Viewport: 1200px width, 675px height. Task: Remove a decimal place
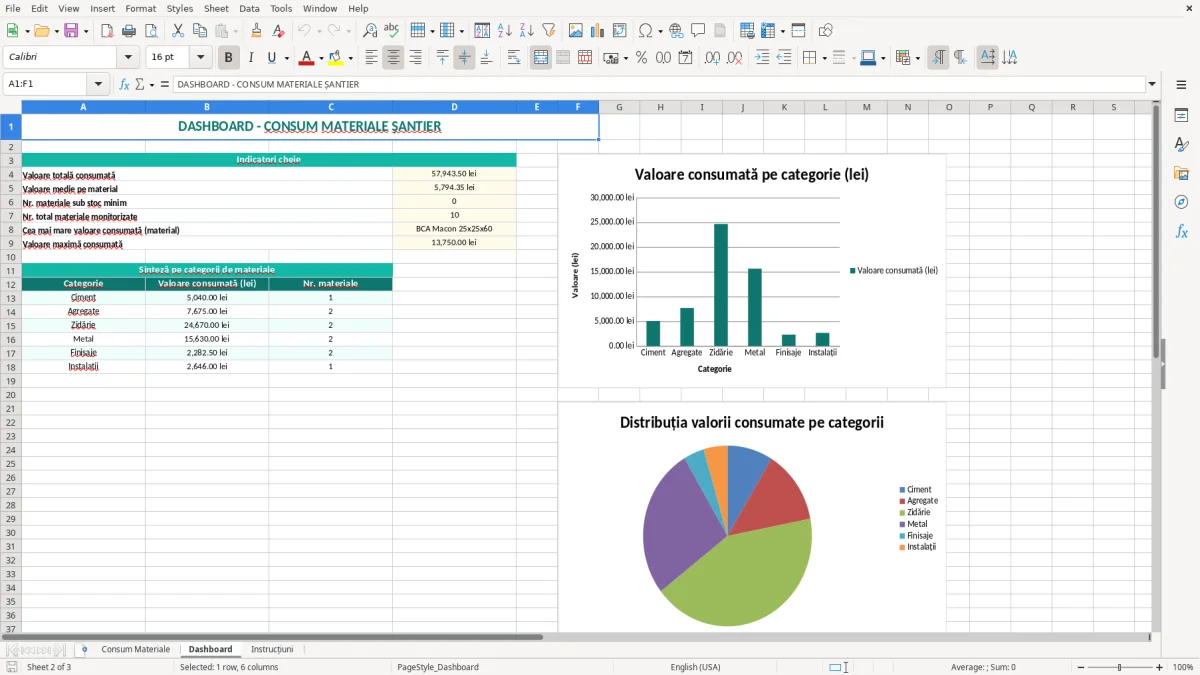click(x=735, y=58)
